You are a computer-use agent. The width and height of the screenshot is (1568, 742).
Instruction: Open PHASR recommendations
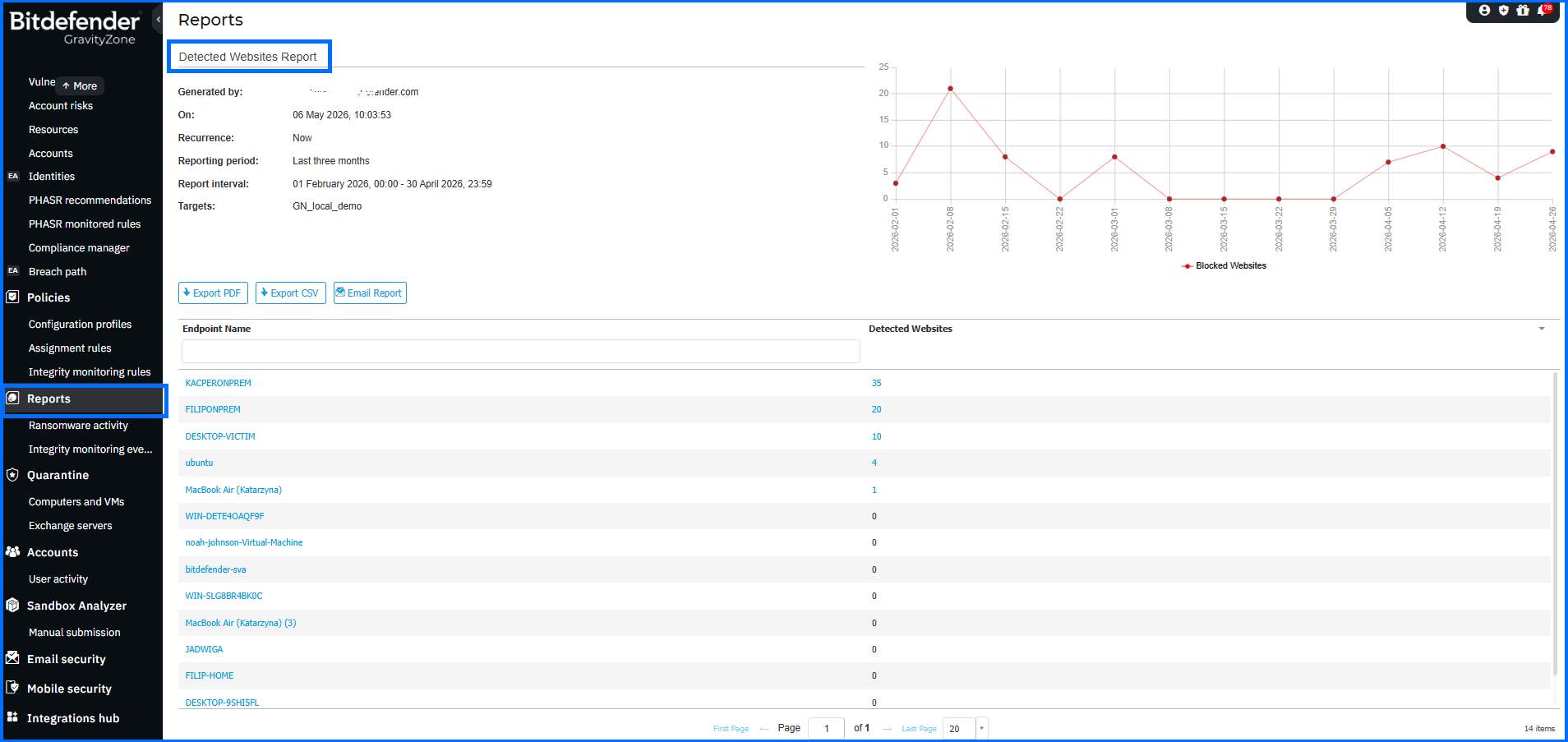pyautogui.click(x=90, y=200)
